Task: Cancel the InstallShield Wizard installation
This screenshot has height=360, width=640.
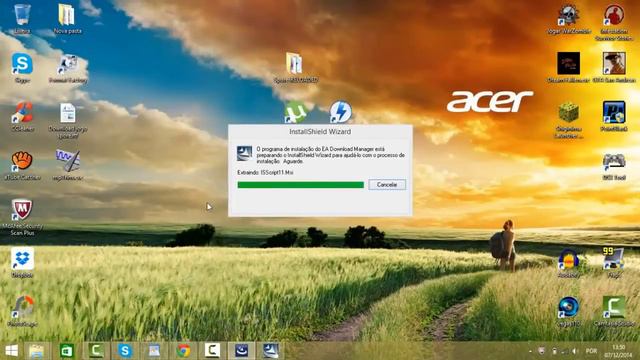Action: click(x=387, y=184)
